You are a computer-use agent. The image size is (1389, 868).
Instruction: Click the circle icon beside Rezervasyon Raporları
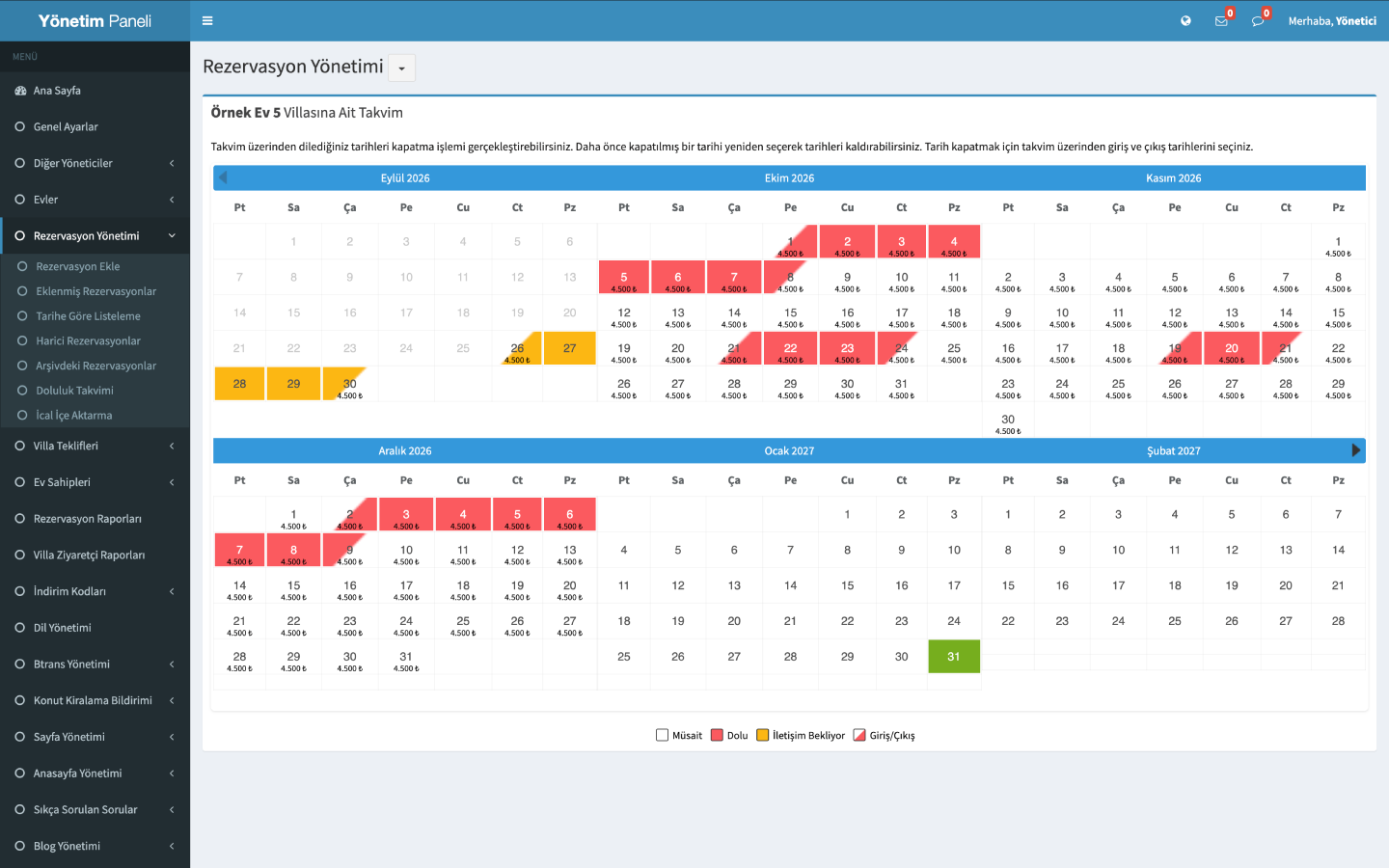click(20, 519)
